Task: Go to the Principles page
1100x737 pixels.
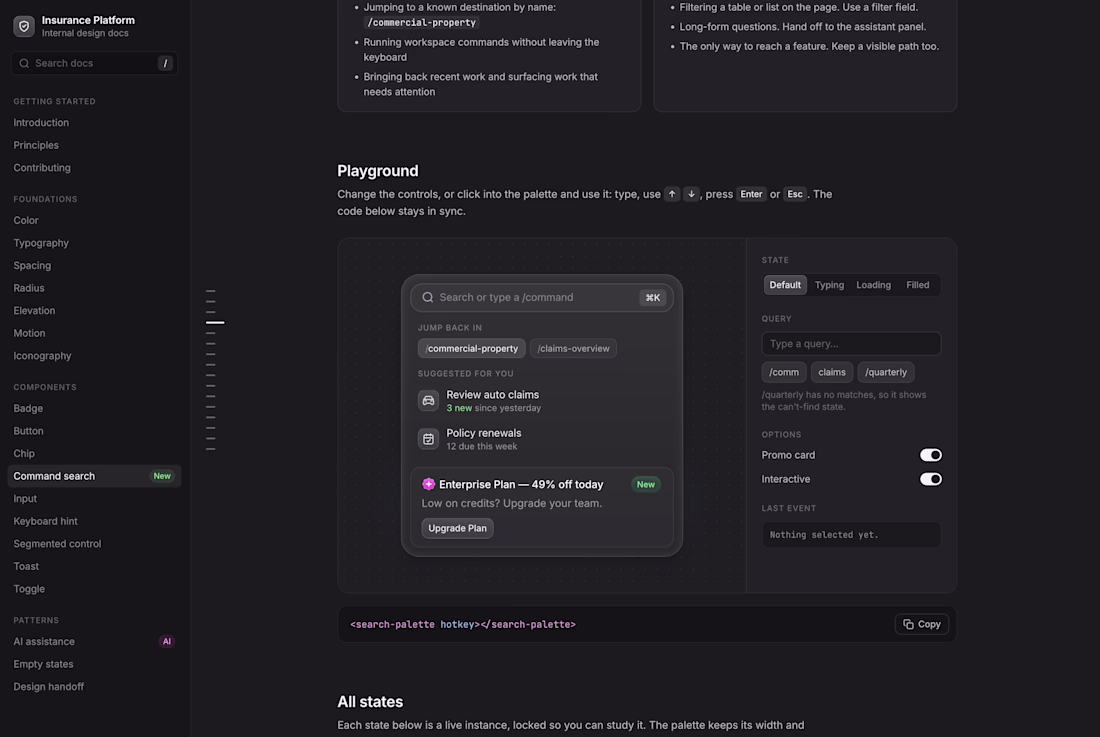Action: pos(36,145)
